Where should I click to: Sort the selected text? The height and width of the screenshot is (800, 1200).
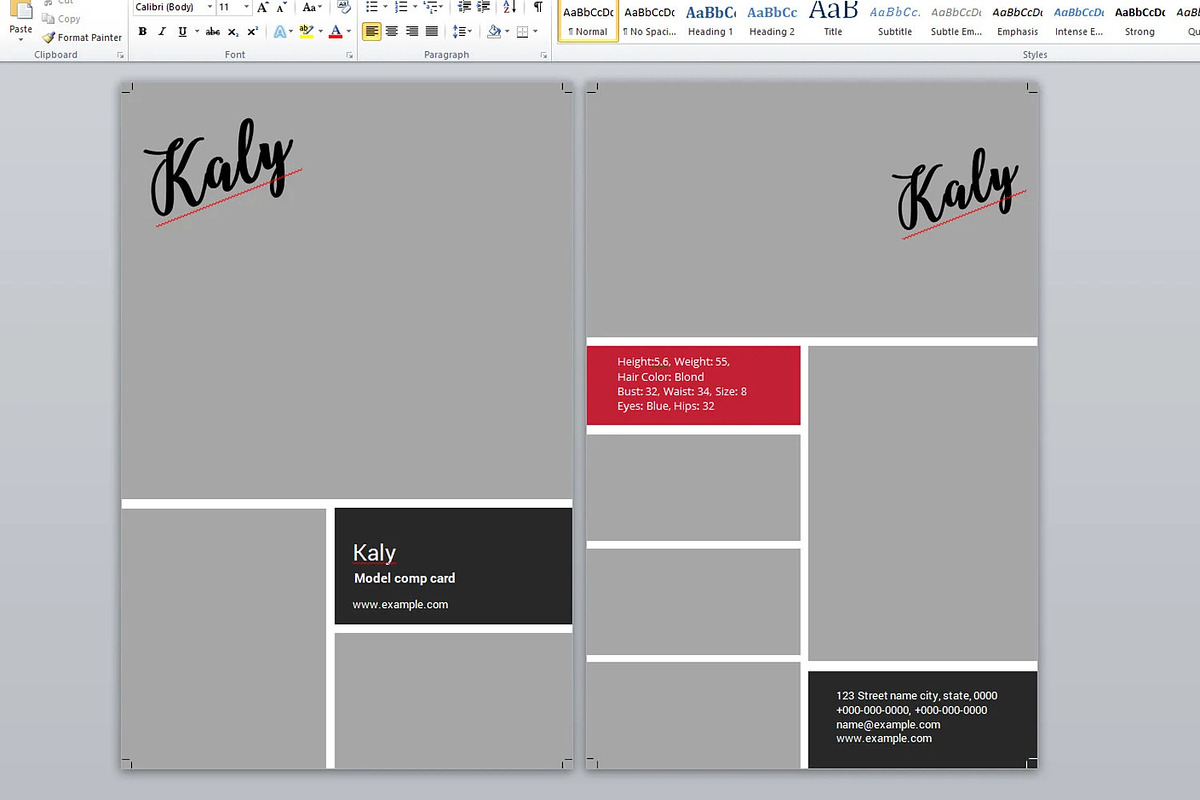click(x=511, y=7)
